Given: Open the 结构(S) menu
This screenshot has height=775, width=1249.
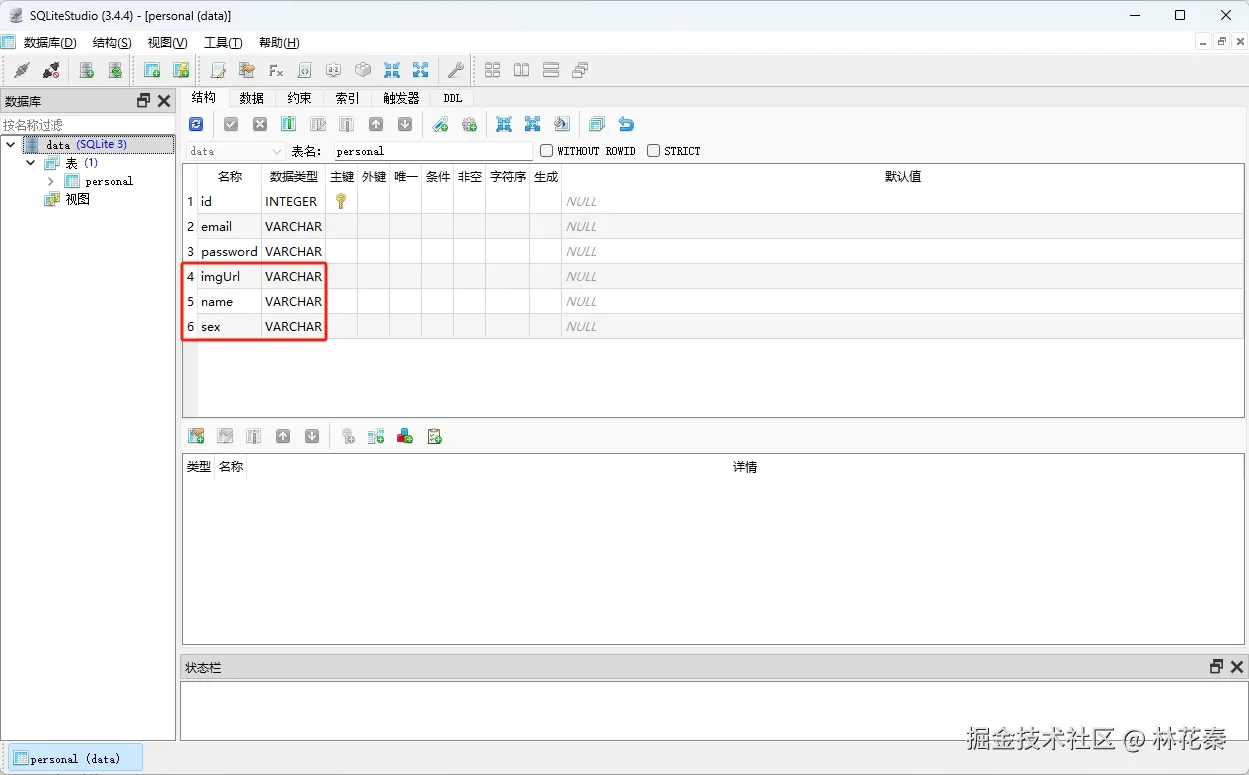Looking at the screenshot, I should tap(112, 43).
